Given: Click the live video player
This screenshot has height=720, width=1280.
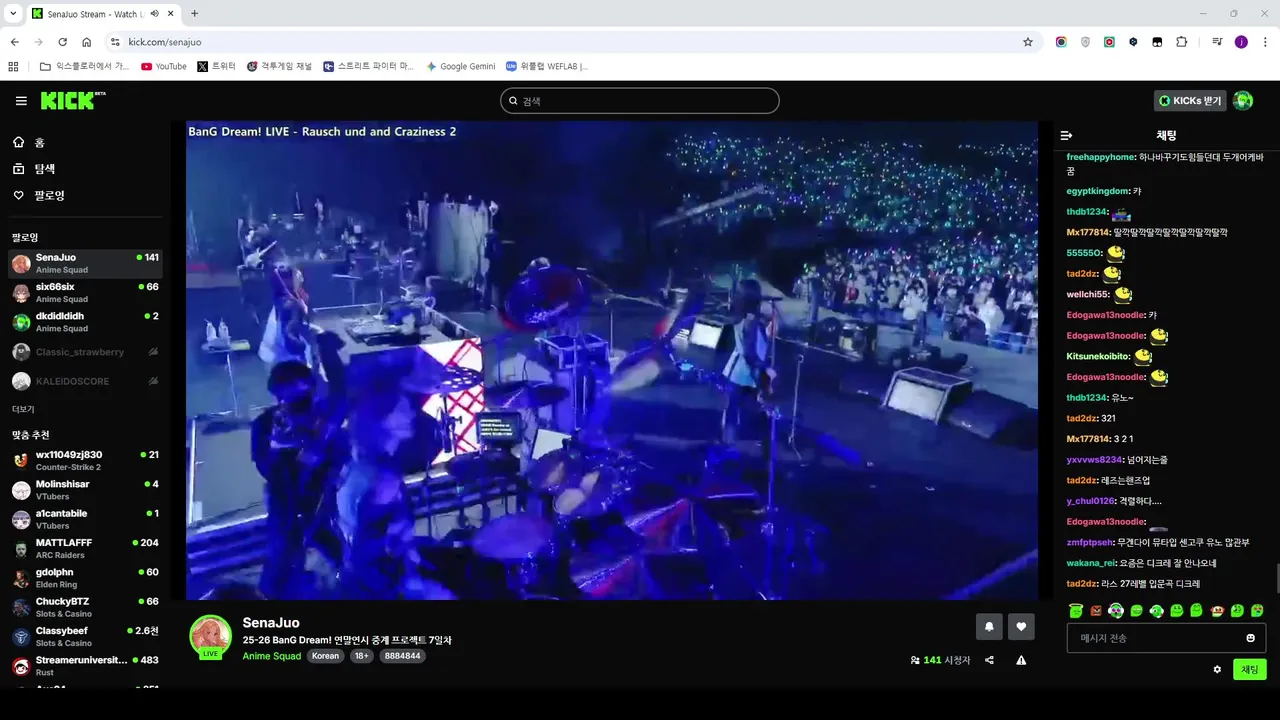Looking at the screenshot, I should 612,360.
